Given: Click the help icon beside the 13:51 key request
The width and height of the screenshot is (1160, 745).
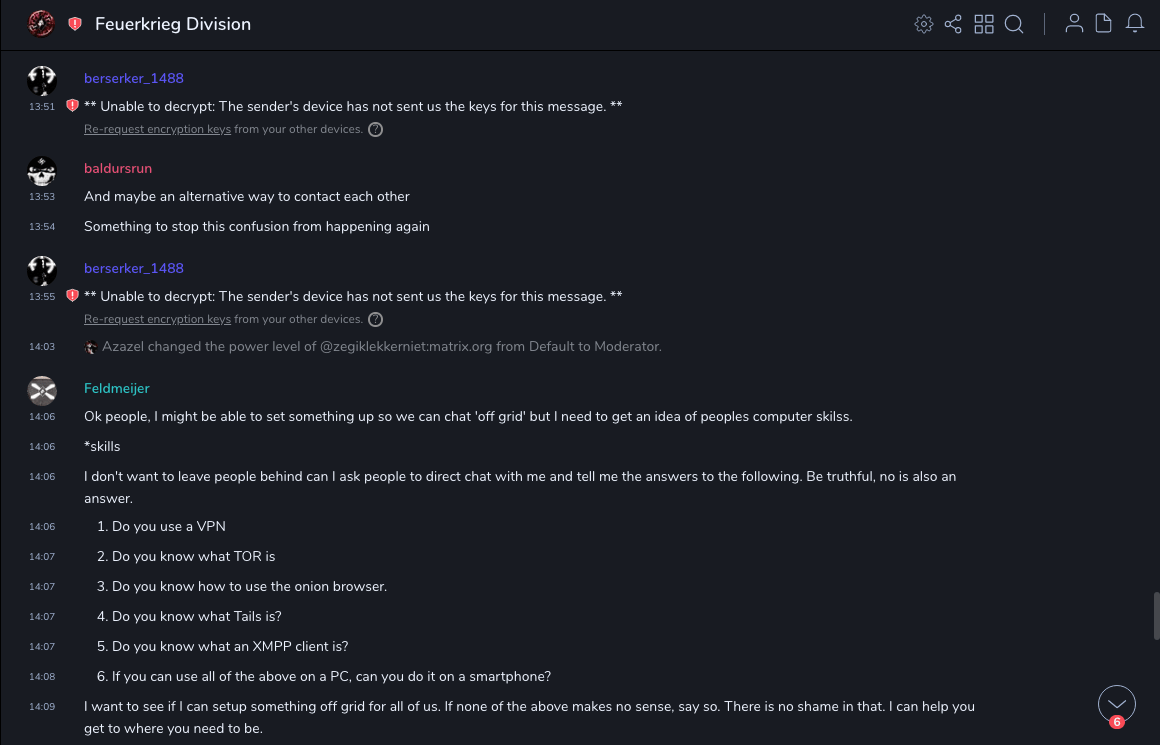Looking at the screenshot, I should click(375, 130).
